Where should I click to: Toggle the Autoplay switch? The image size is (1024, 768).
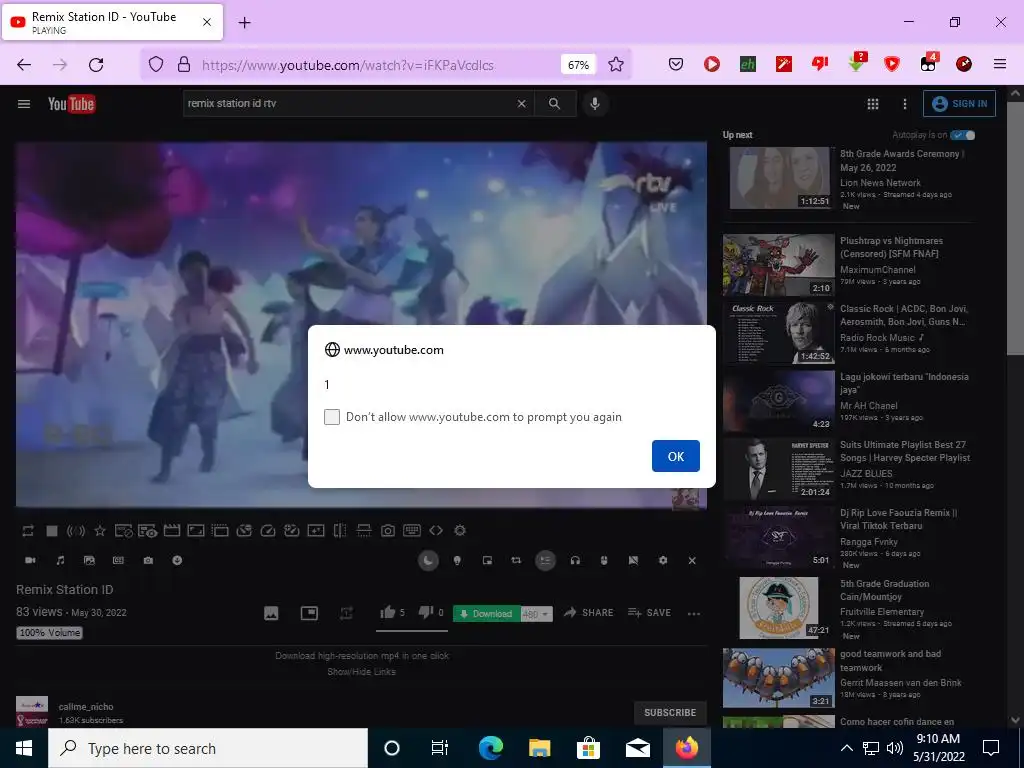tap(963, 135)
